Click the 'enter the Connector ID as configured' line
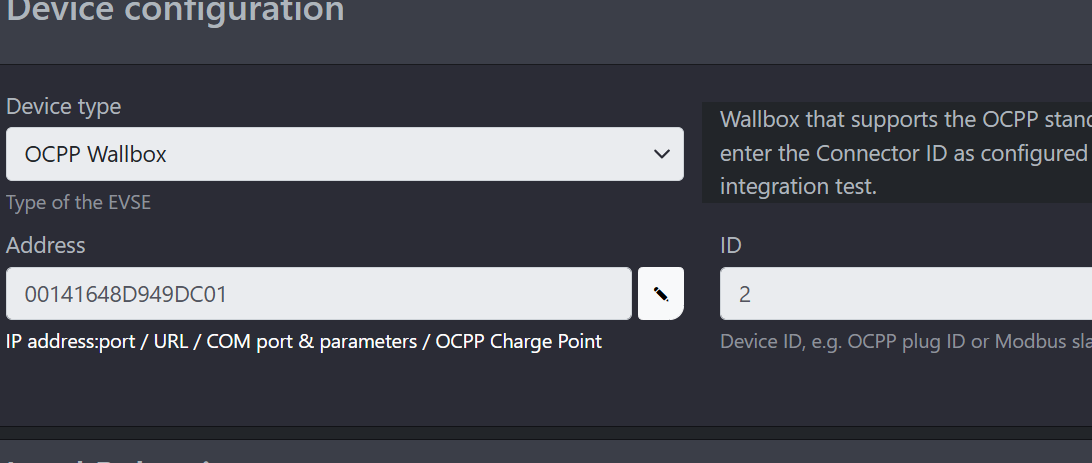This screenshot has height=463, width=1092. (x=905, y=153)
